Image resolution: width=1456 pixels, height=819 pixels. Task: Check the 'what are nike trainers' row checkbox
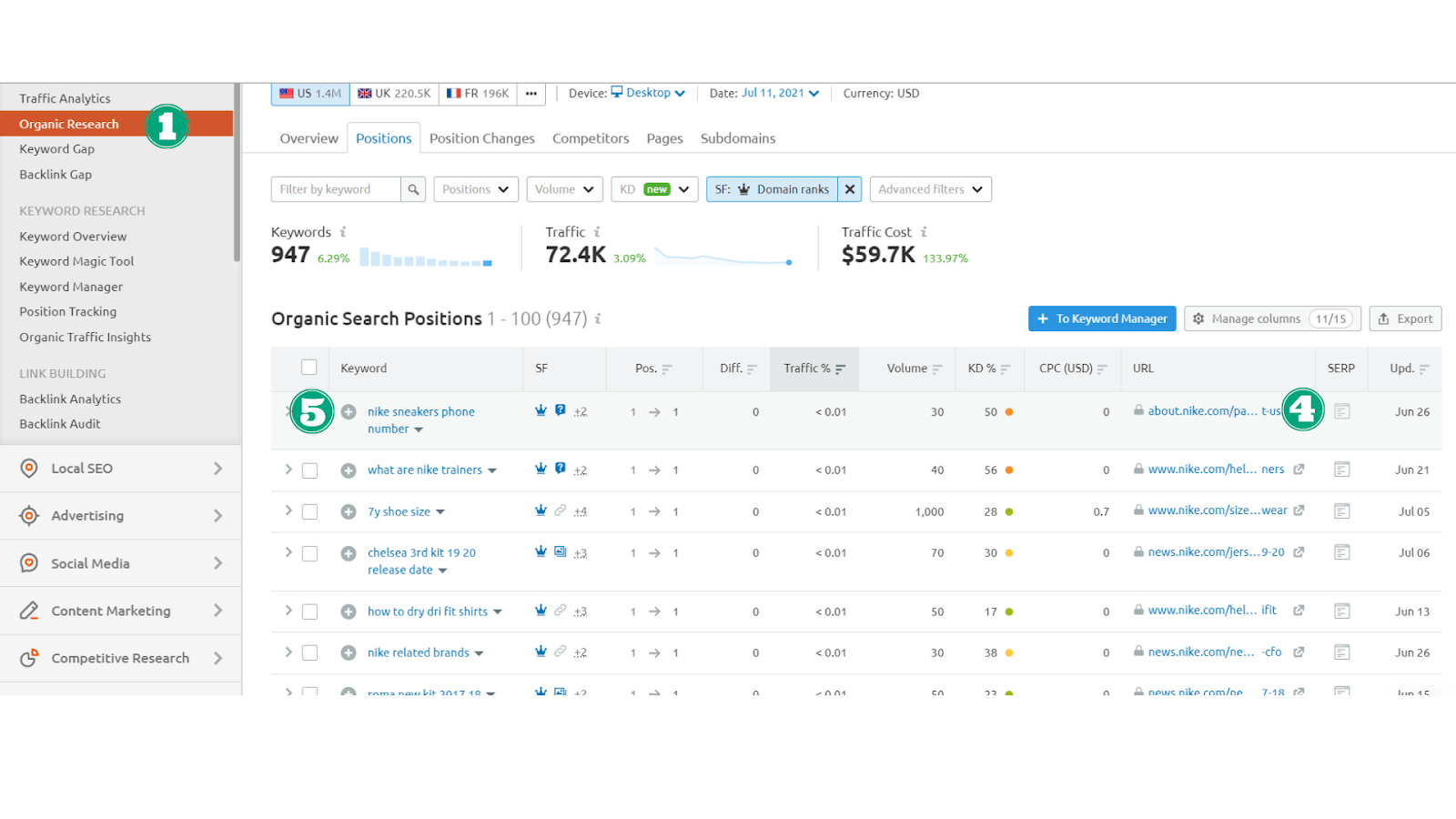click(x=309, y=470)
